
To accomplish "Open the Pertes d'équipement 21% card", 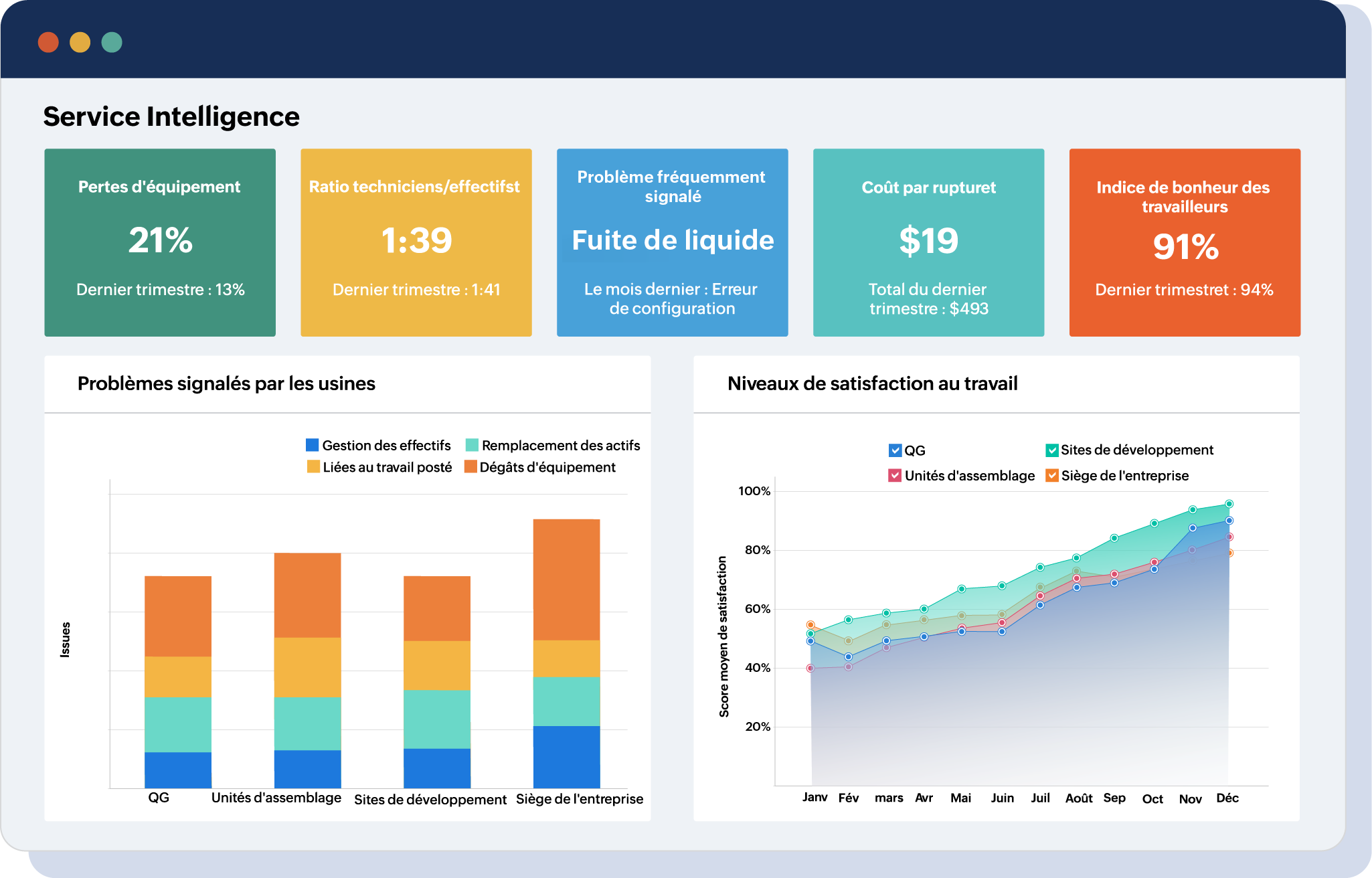I will tap(160, 242).
